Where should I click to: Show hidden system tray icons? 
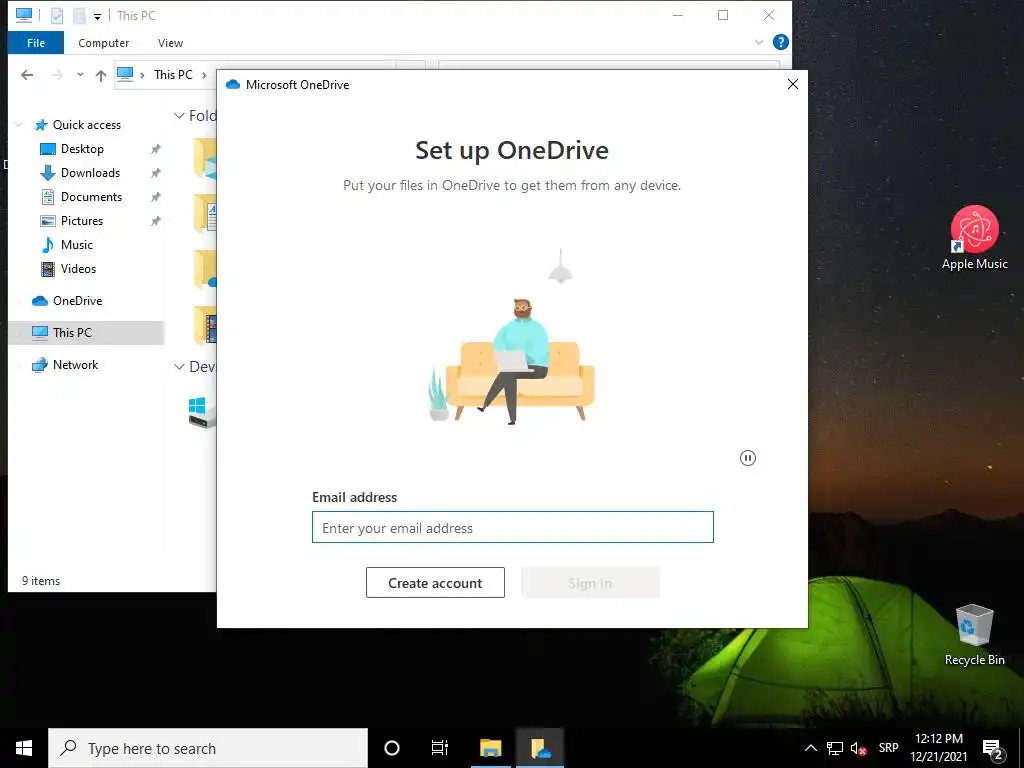[x=810, y=748]
